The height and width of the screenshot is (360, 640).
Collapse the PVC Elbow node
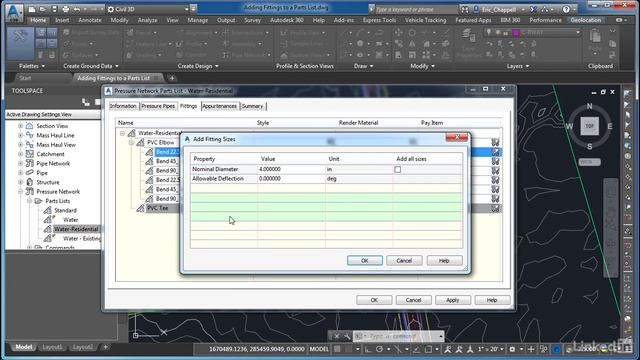[x=131, y=142]
